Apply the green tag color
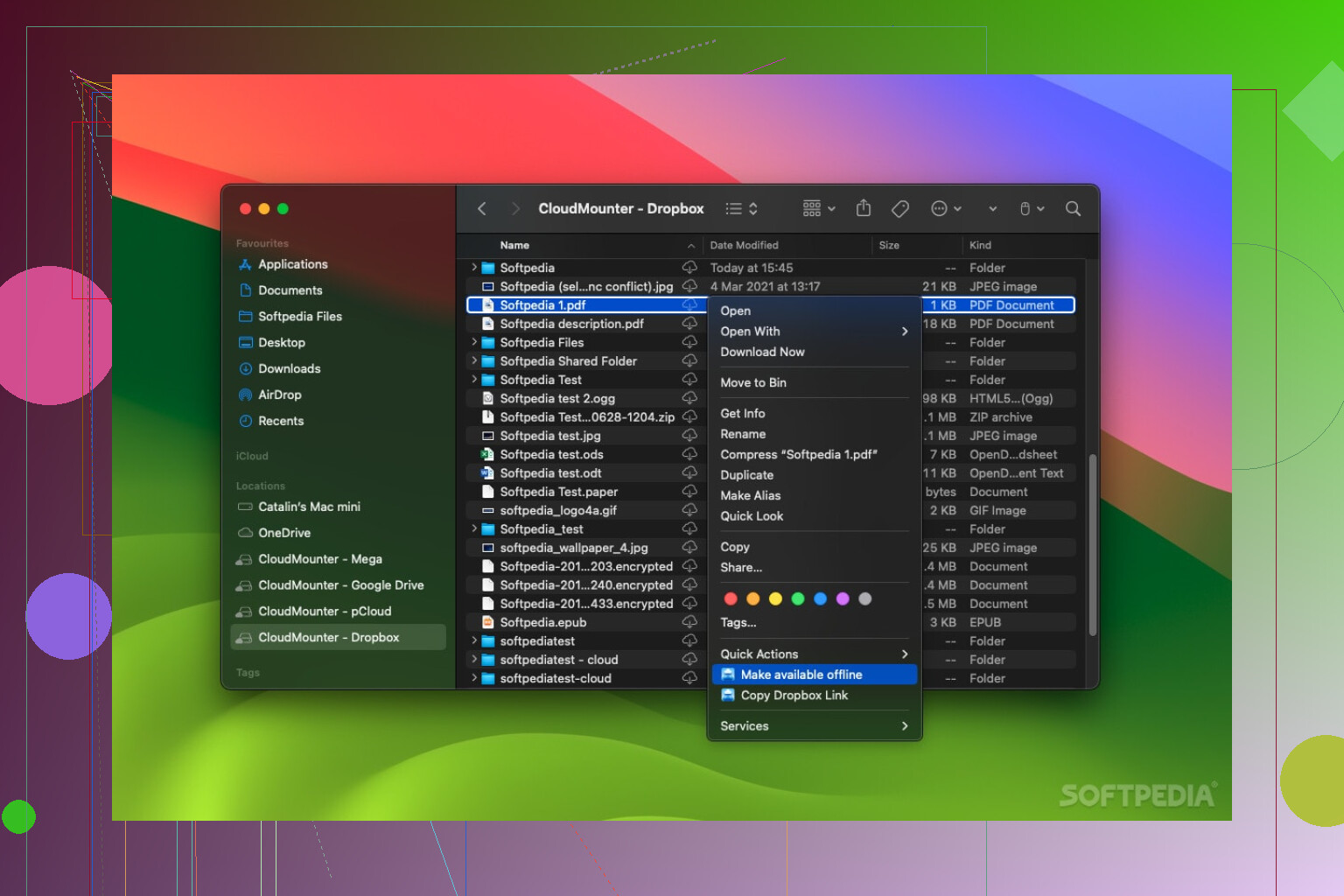Screen dimensions: 1344x896 click(x=798, y=599)
